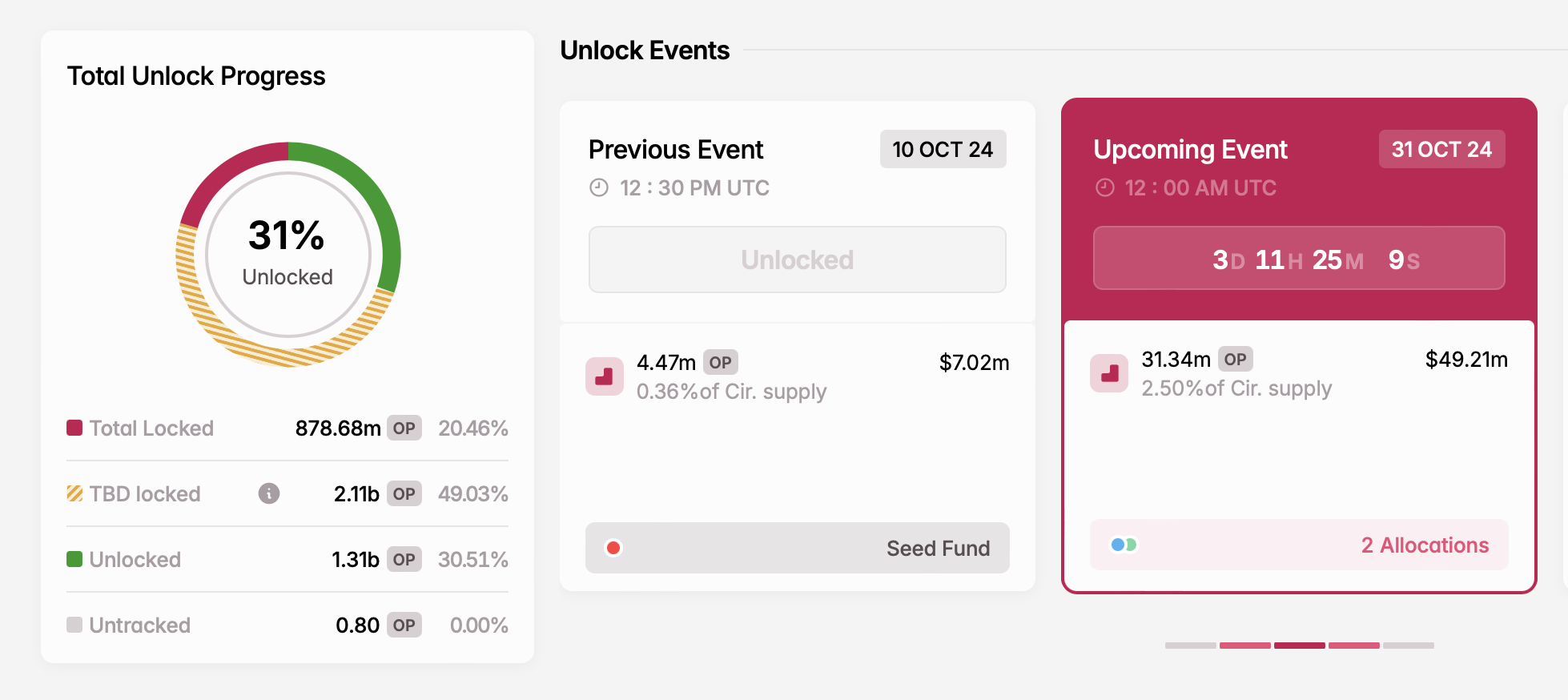This screenshot has height=700, width=1568.
Task: Click the Upcoming Event clock icon
Action: point(1105,187)
